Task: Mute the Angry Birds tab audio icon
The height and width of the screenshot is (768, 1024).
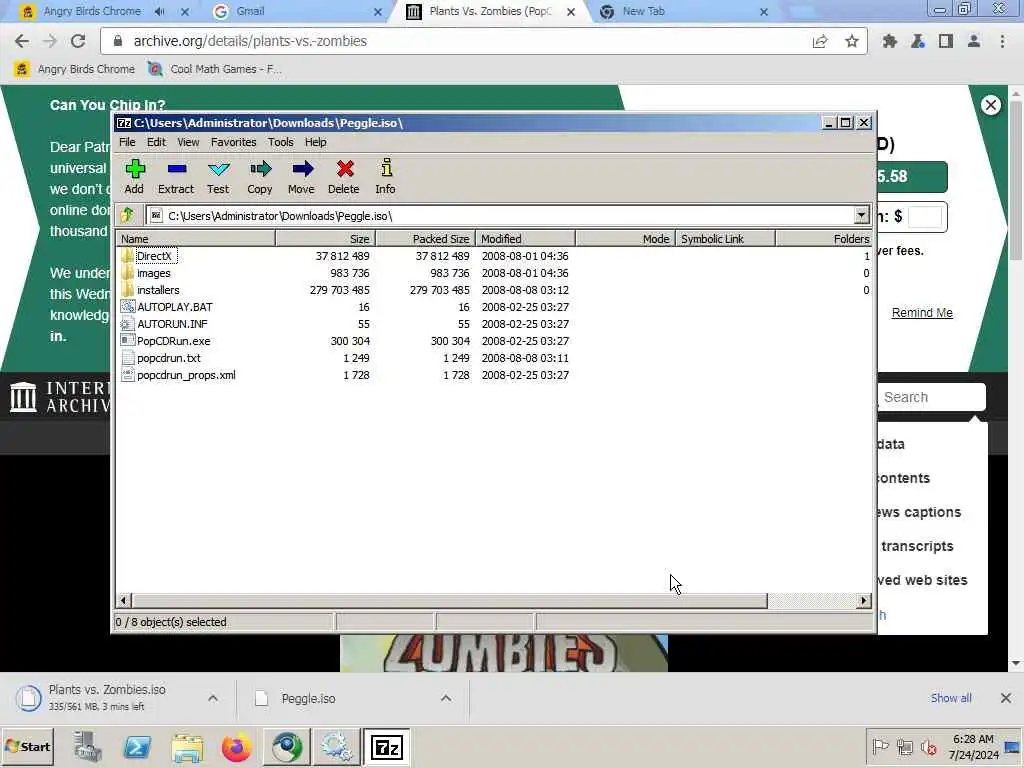Action: (160, 12)
